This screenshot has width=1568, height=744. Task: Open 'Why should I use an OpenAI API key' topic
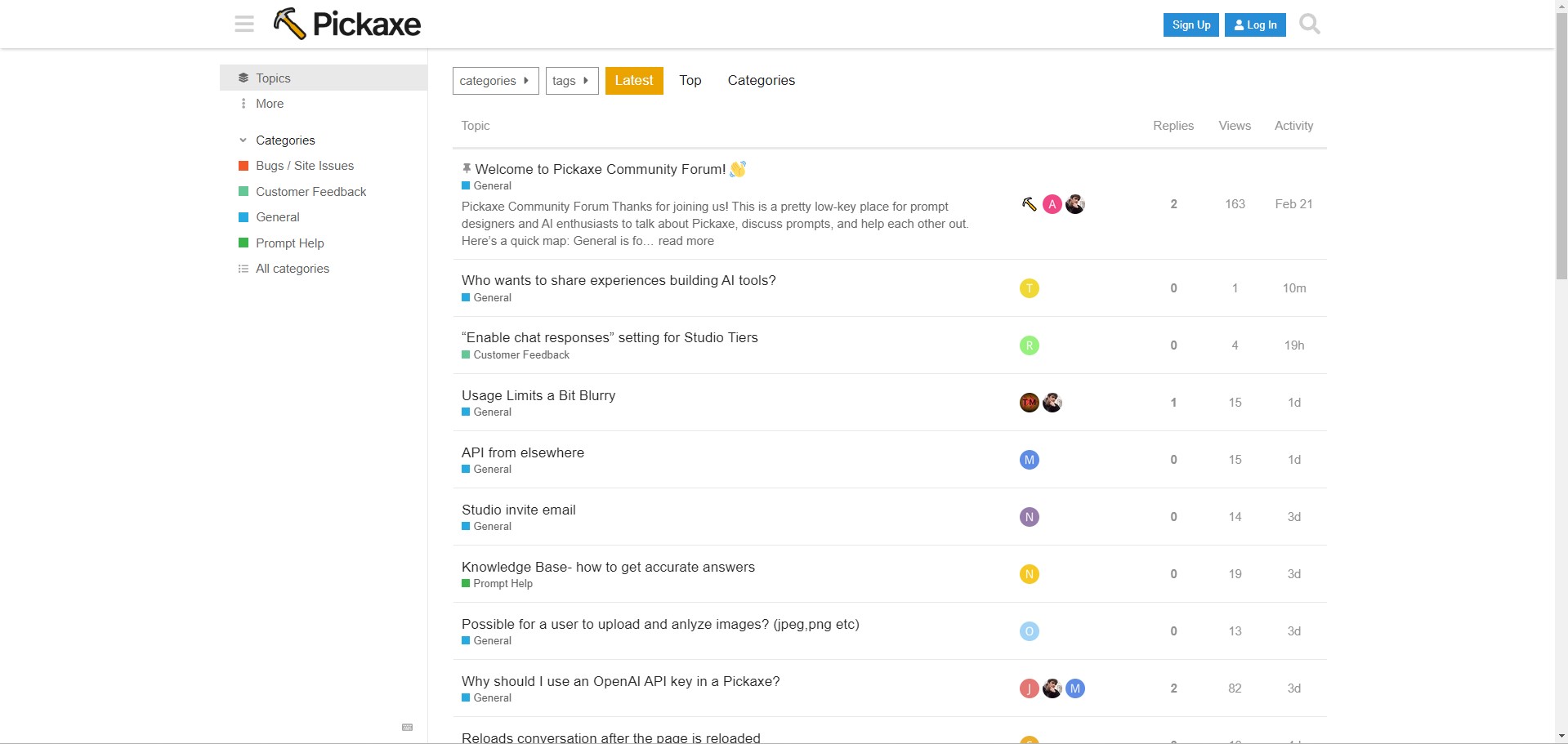pos(621,681)
